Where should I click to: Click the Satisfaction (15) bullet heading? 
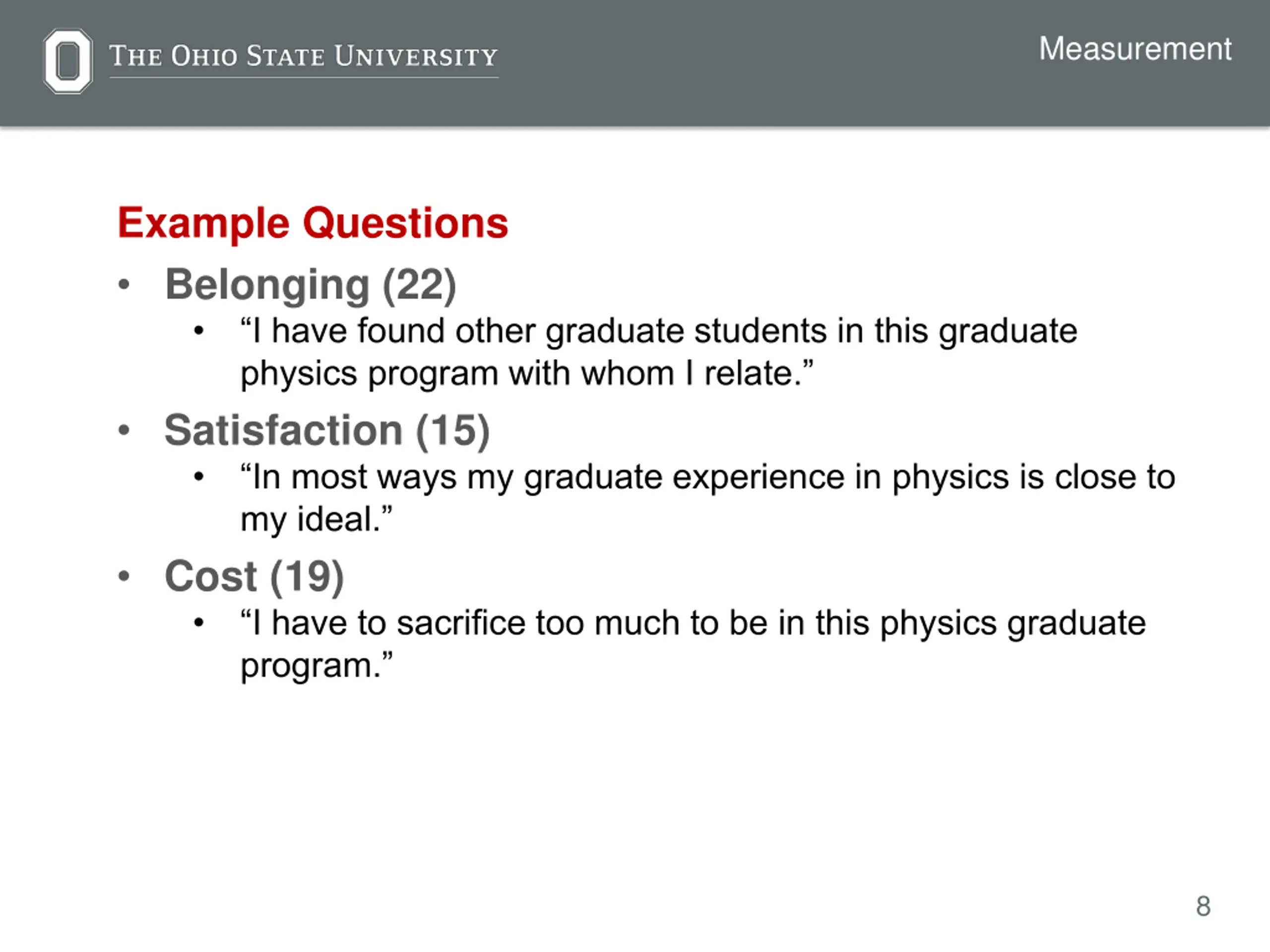[327, 430]
